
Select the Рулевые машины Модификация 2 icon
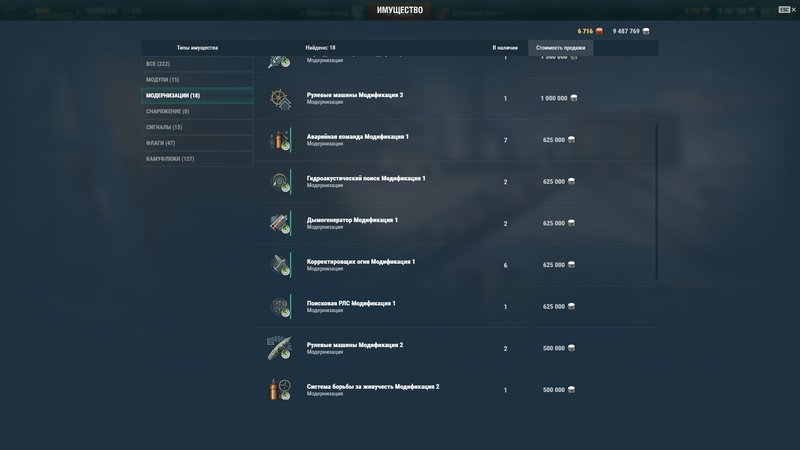click(279, 348)
